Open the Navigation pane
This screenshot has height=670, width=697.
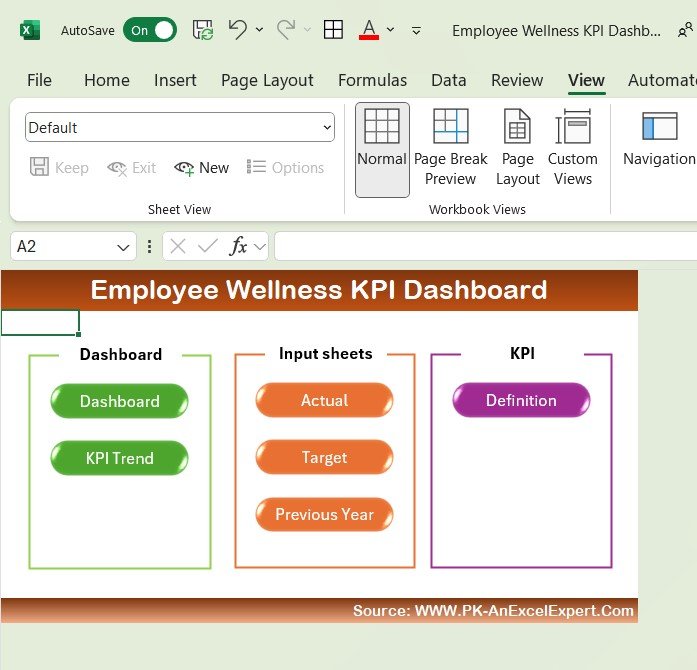click(660, 139)
